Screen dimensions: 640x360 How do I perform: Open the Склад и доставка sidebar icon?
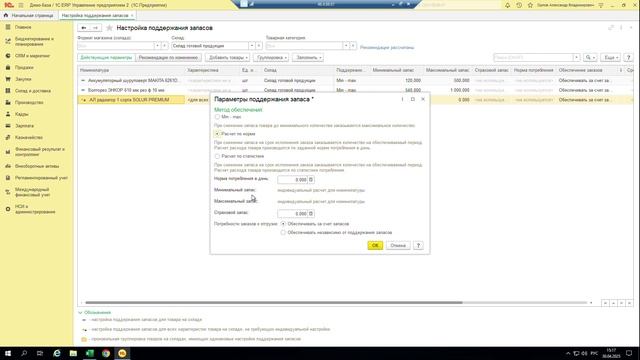point(8,91)
